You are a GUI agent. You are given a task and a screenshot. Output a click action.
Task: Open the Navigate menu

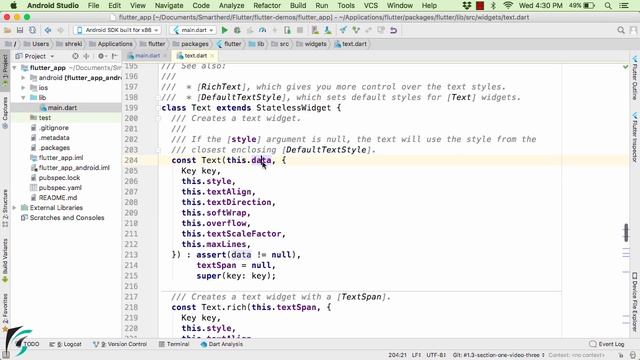coord(169,5)
